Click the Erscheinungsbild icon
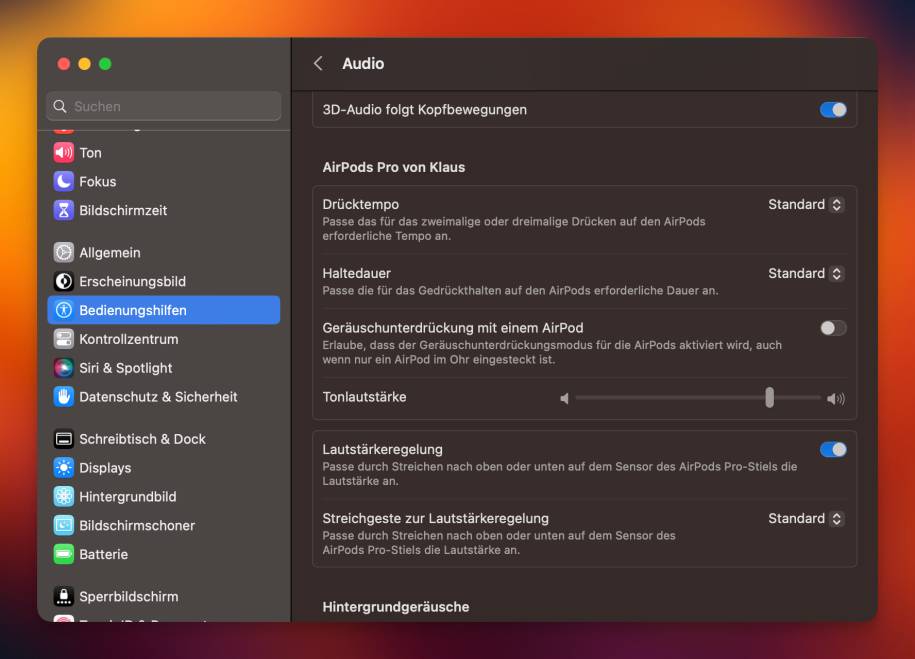 64,281
